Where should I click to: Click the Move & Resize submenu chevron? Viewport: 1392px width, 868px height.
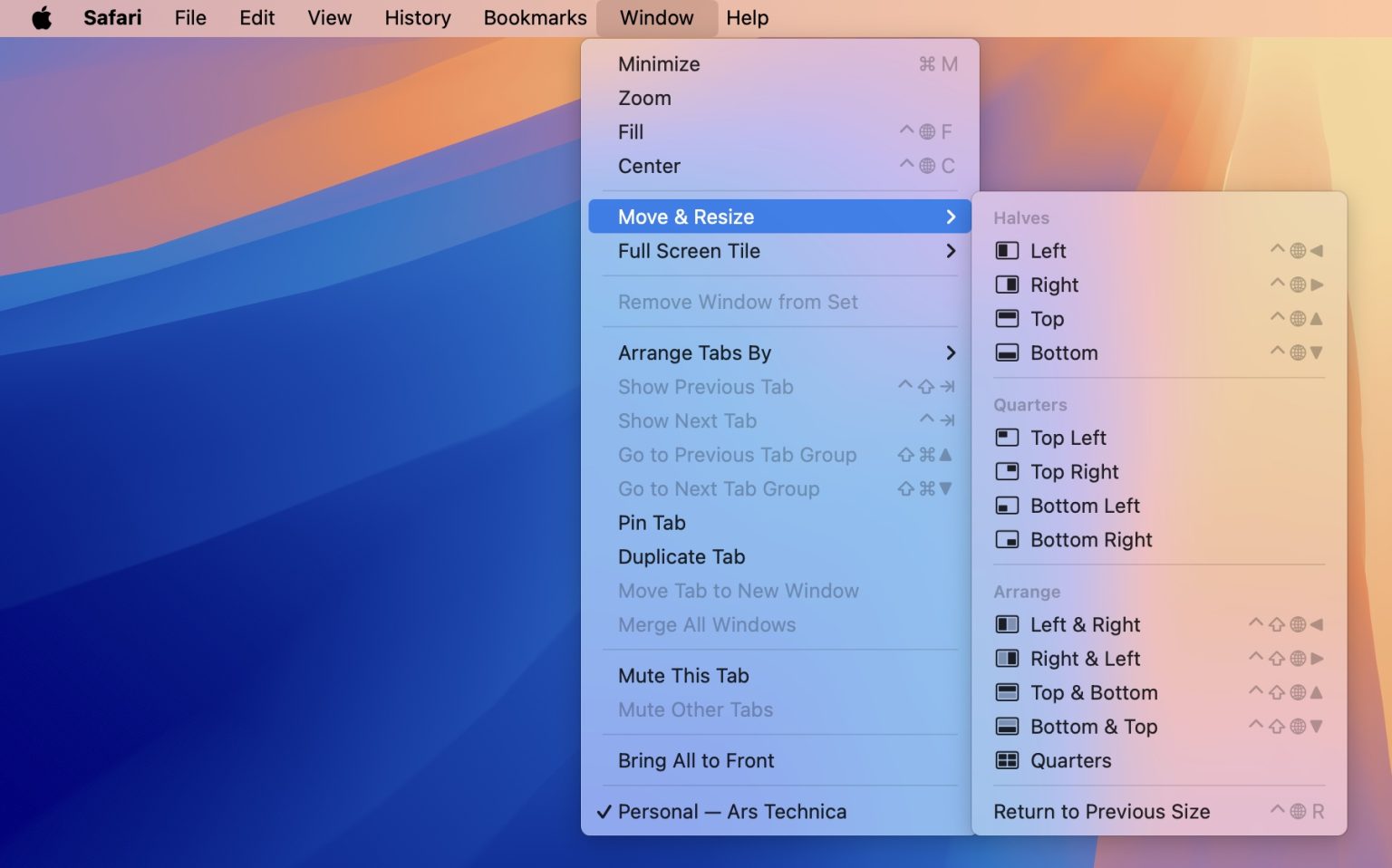(951, 217)
